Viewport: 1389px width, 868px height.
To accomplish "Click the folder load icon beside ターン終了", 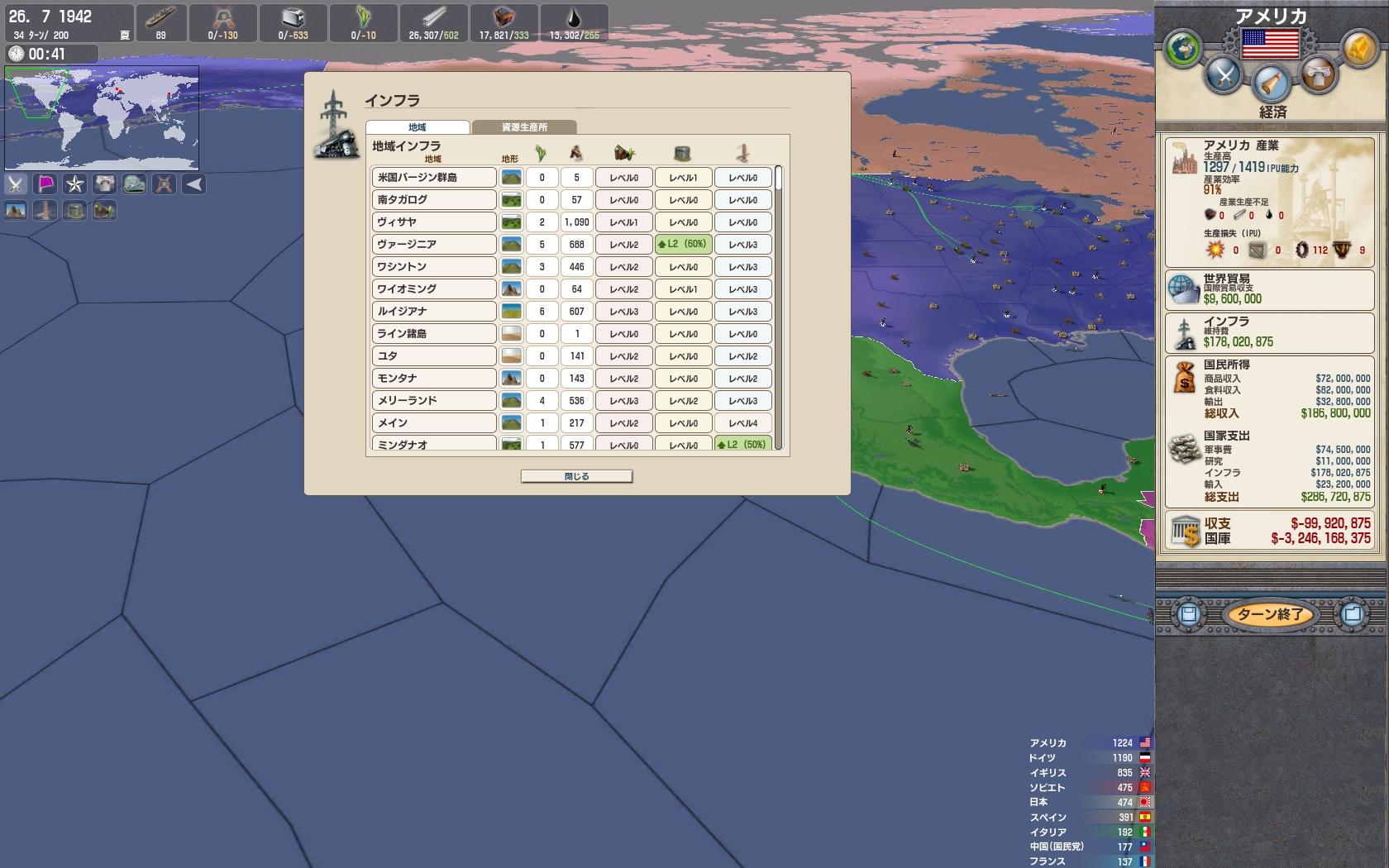I will pyautogui.click(x=1353, y=614).
